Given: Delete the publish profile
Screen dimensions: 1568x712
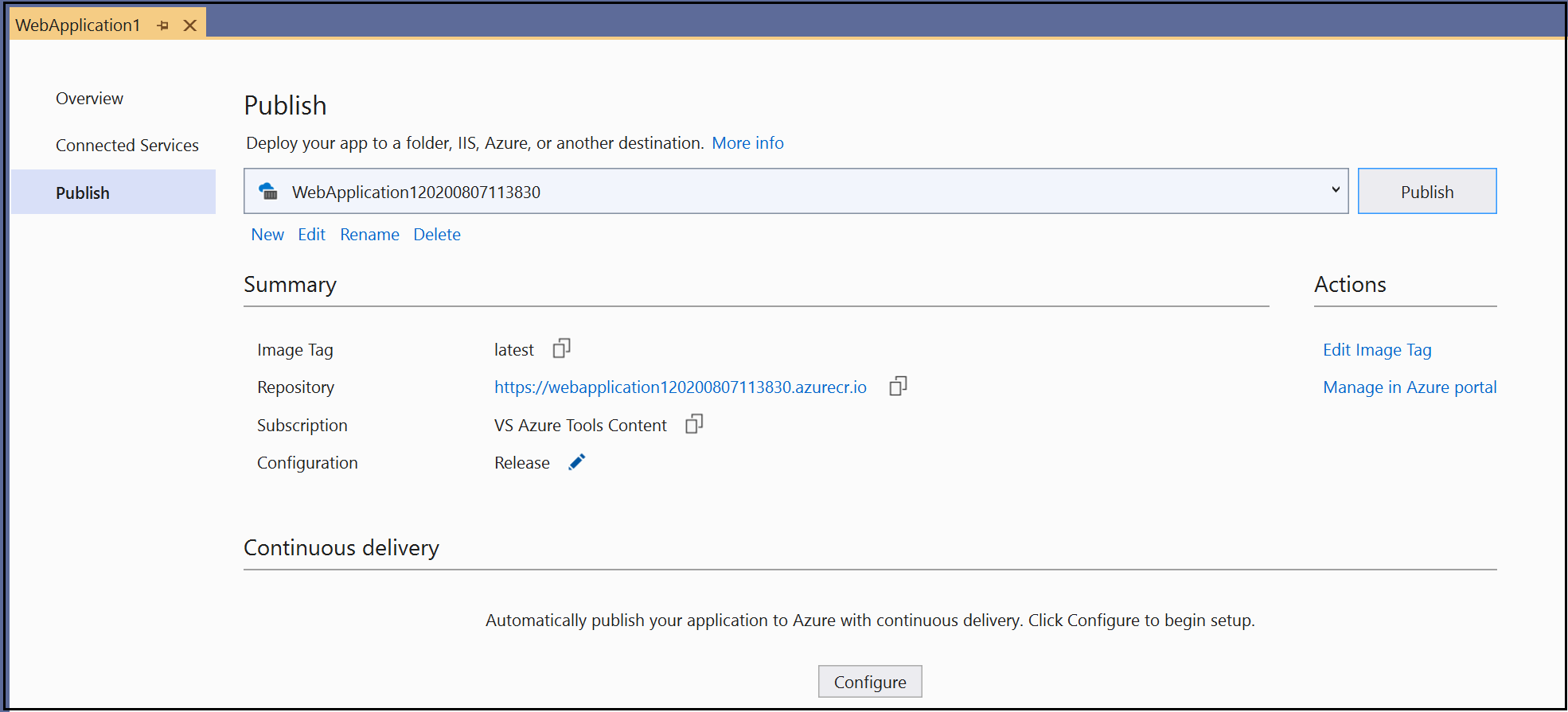Looking at the screenshot, I should tap(437, 235).
